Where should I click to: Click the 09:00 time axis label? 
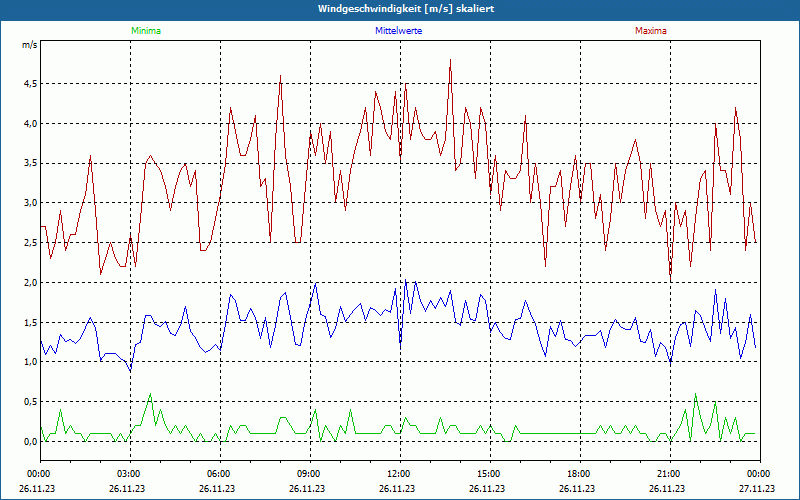(310, 474)
